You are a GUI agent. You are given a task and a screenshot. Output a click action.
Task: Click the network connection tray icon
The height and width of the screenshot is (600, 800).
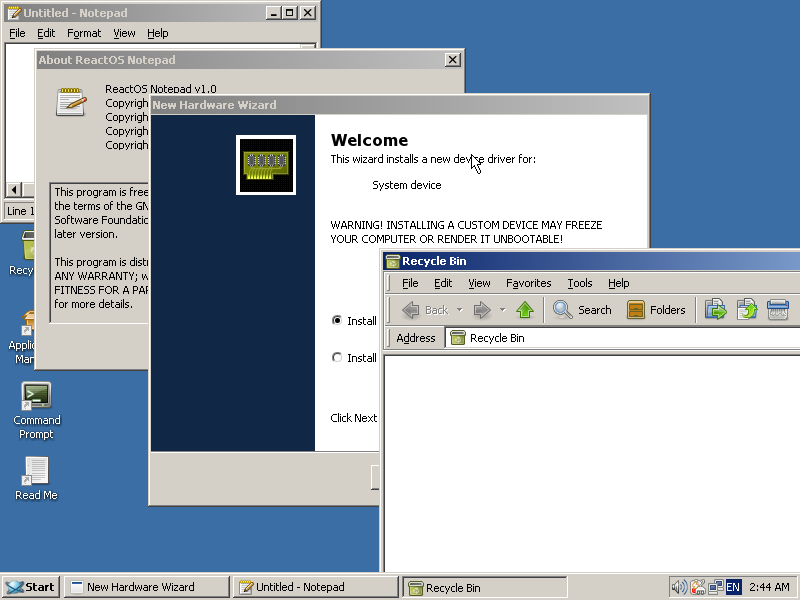(x=715, y=587)
